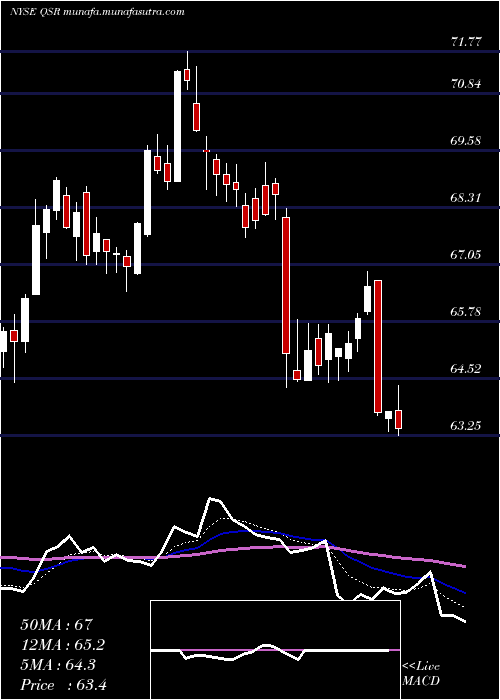This screenshot has width=500, height=700.
Task: Click the 64.52 price level label
Action: [467, 369]
